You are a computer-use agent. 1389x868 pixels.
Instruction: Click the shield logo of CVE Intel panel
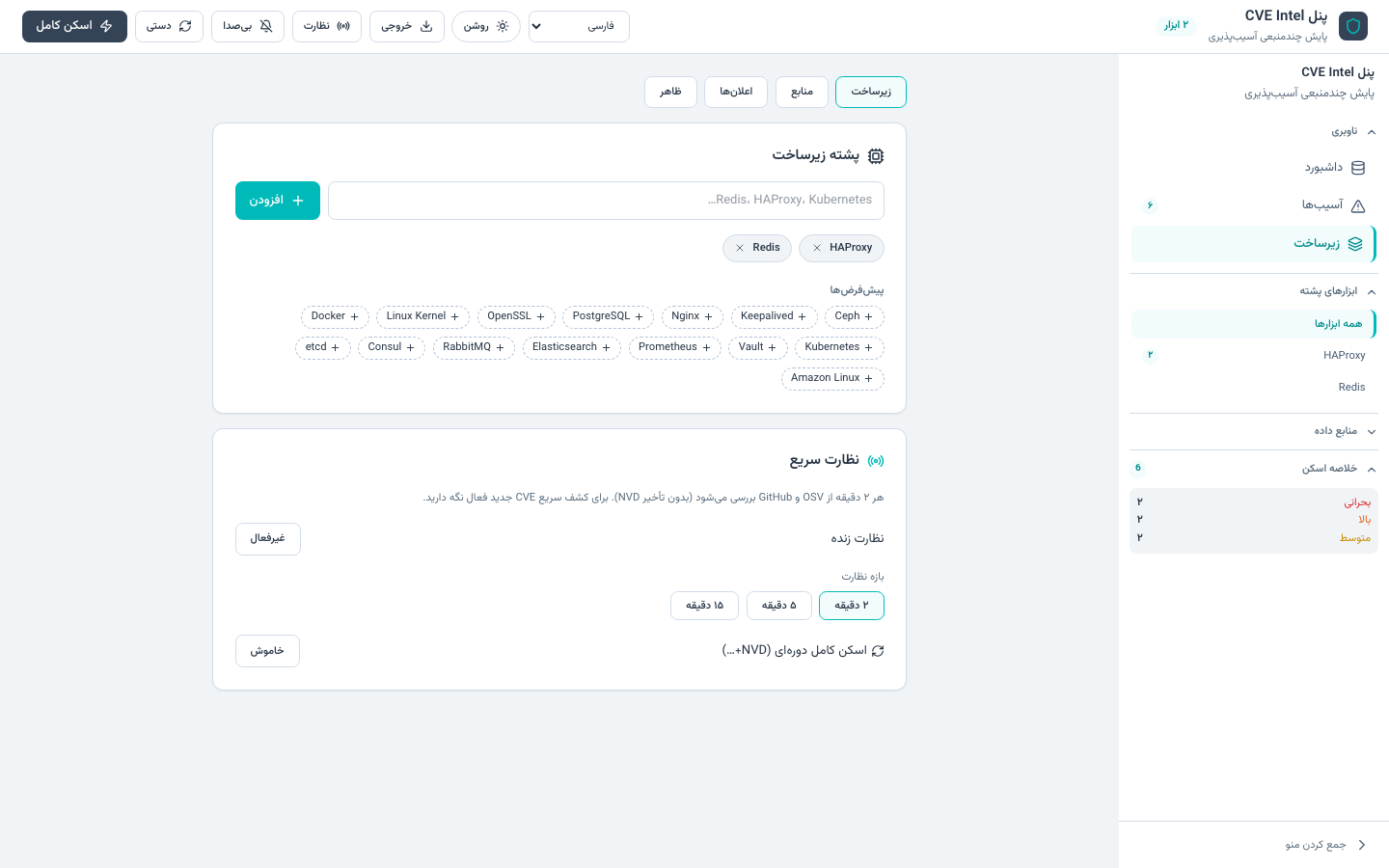click(x=1353, y=26)
